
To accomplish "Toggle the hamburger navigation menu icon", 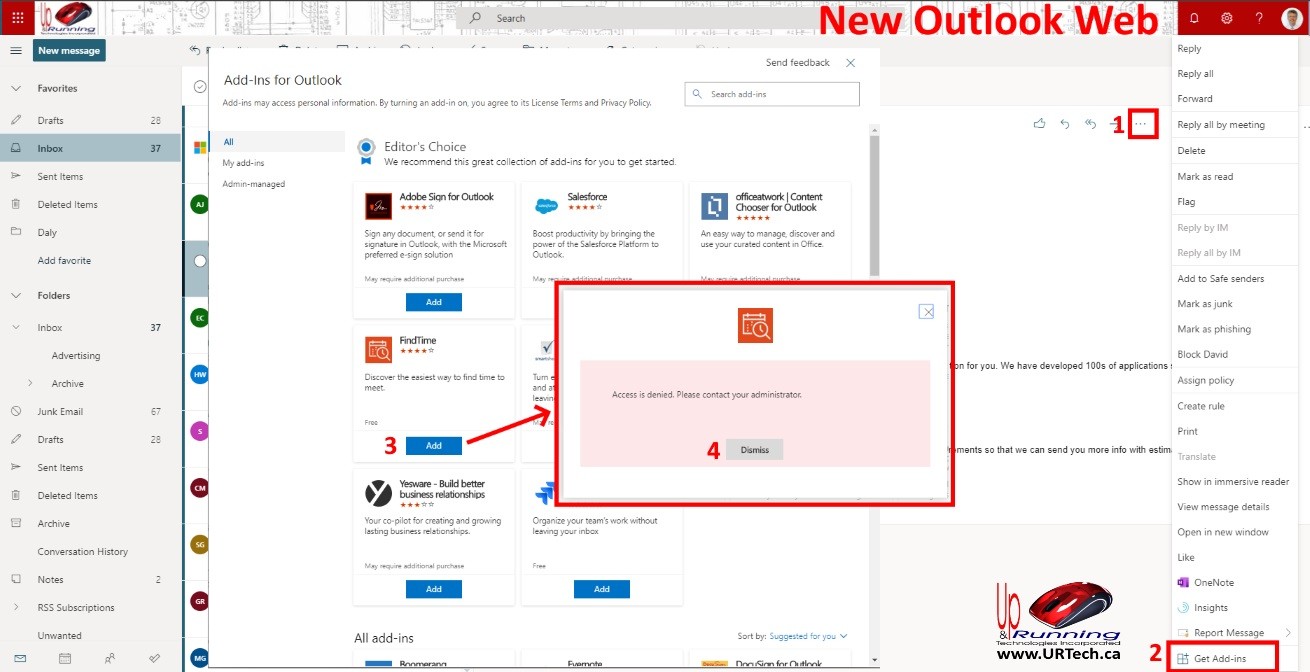I will pos(16,51).
